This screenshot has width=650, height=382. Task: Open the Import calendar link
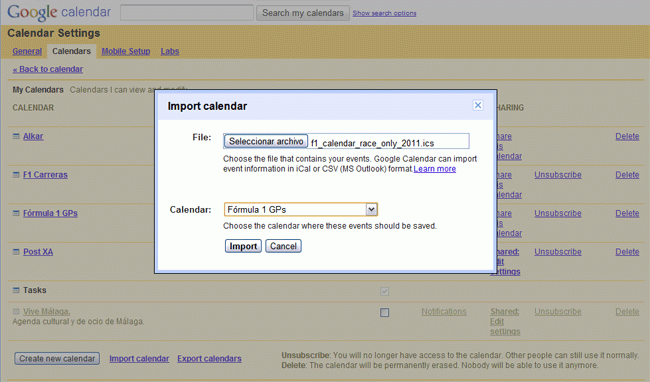click(x=139, y=359)
